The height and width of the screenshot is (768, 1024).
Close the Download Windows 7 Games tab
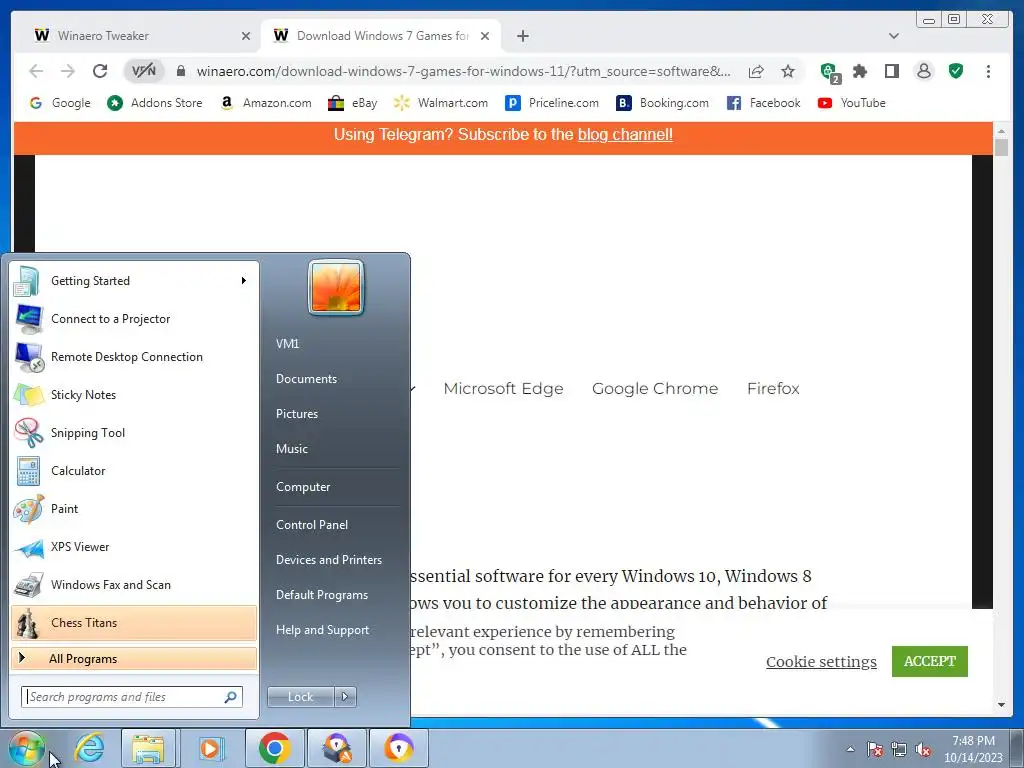pos(485,36)
